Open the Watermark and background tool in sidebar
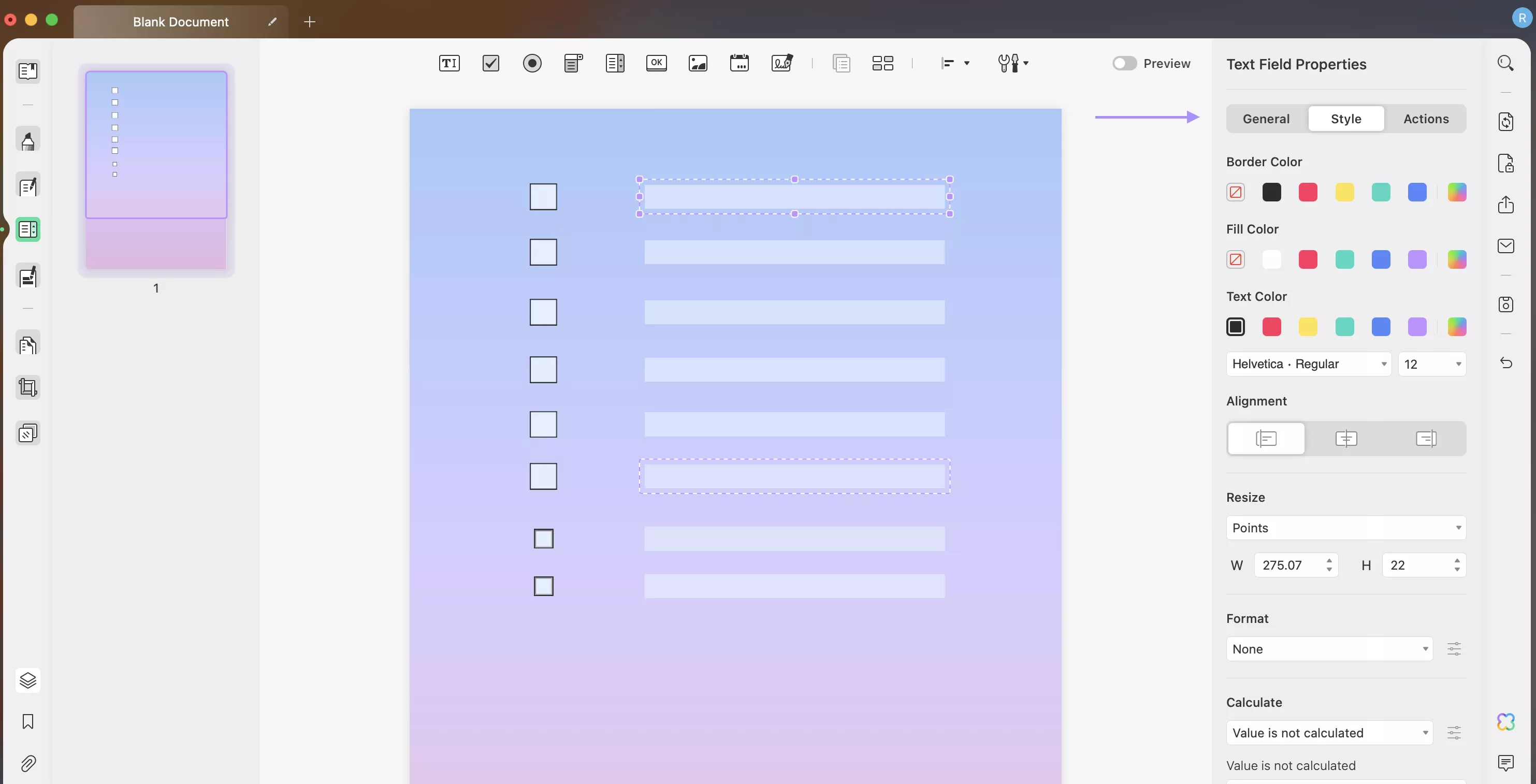This screenshot has height=784, width=1536. pos(28,433)
